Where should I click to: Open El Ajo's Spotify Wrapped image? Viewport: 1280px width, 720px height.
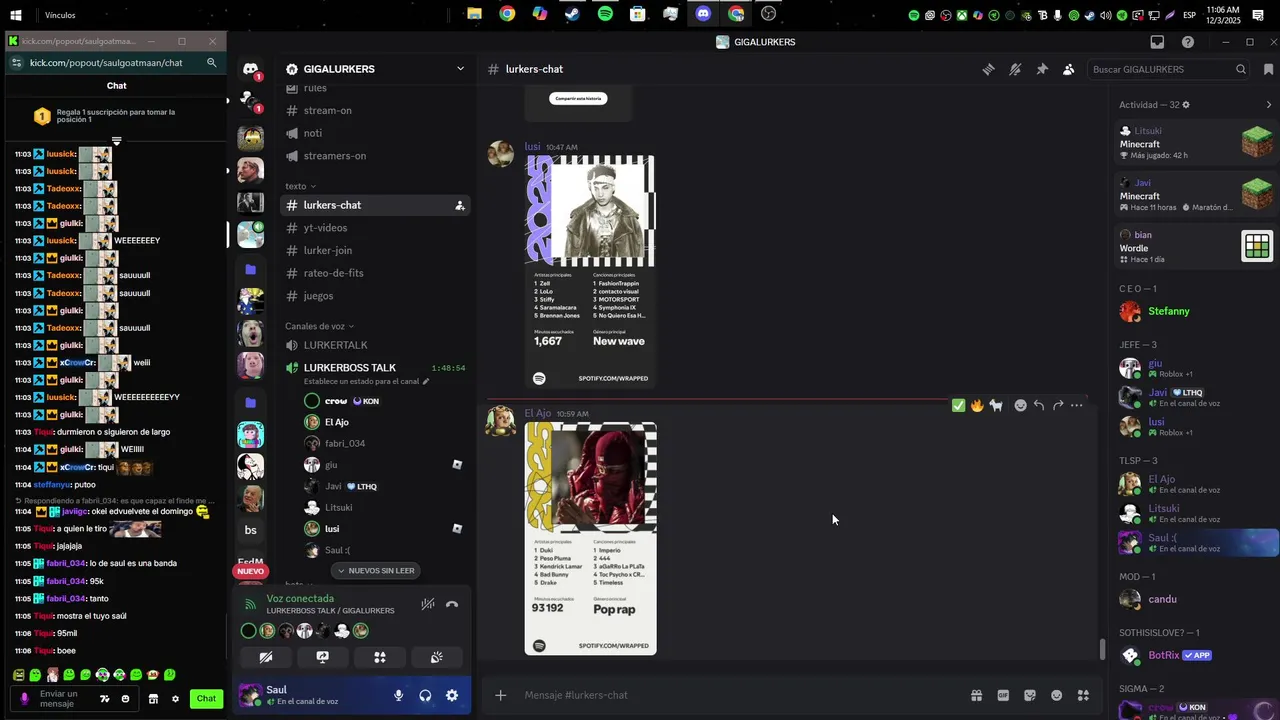click(x=590, y=538)
